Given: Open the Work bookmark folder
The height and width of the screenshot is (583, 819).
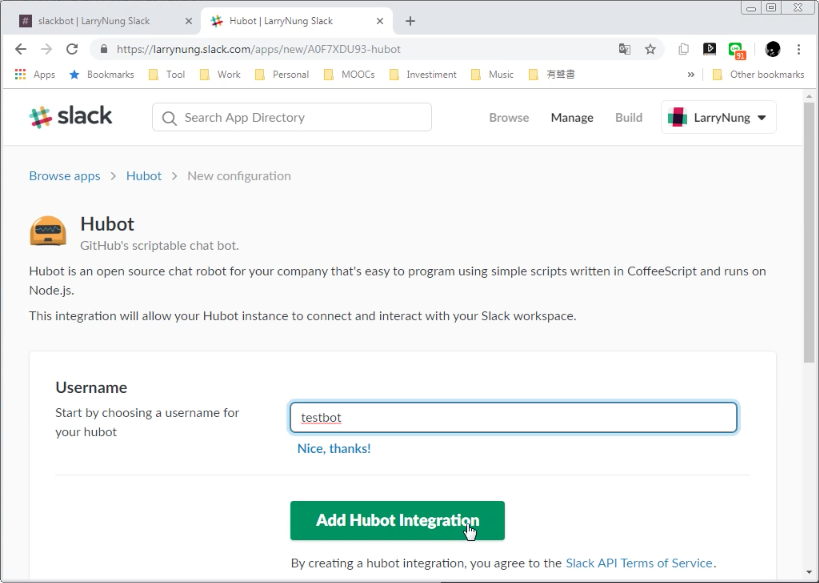Looking at the screenshot, I should coord(220,74).
